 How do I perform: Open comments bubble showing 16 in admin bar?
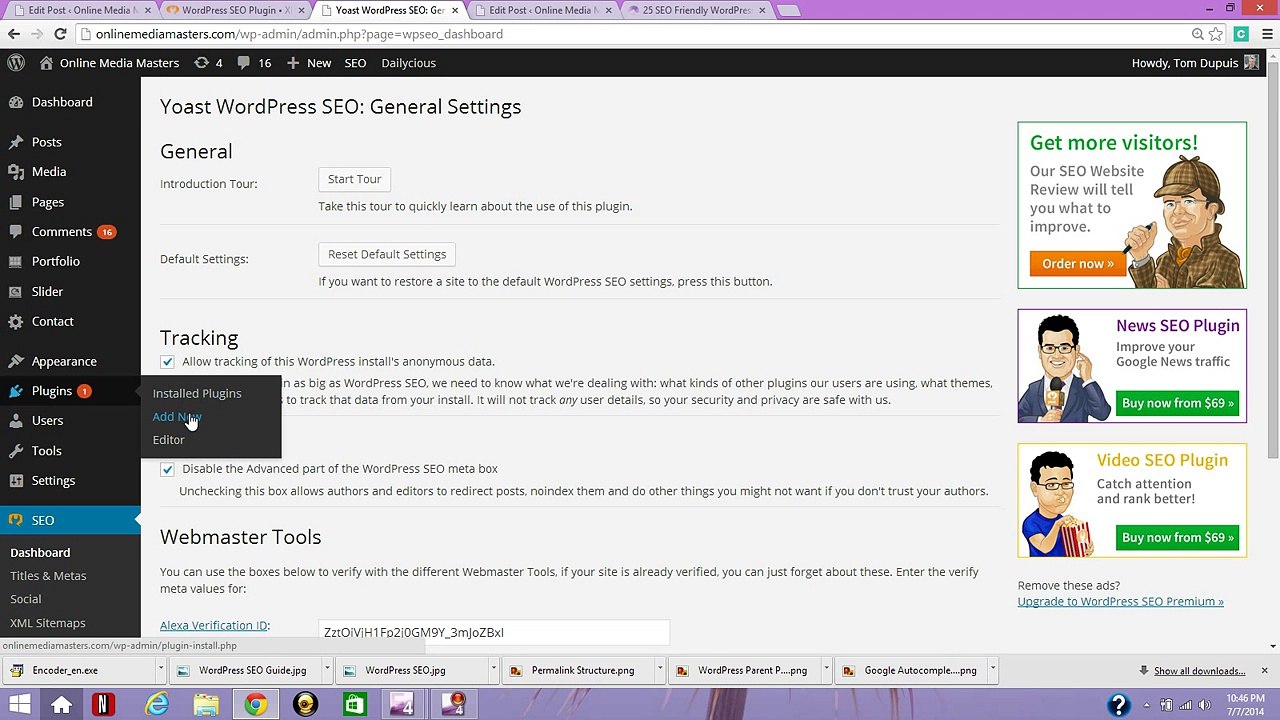pos(254,63)
